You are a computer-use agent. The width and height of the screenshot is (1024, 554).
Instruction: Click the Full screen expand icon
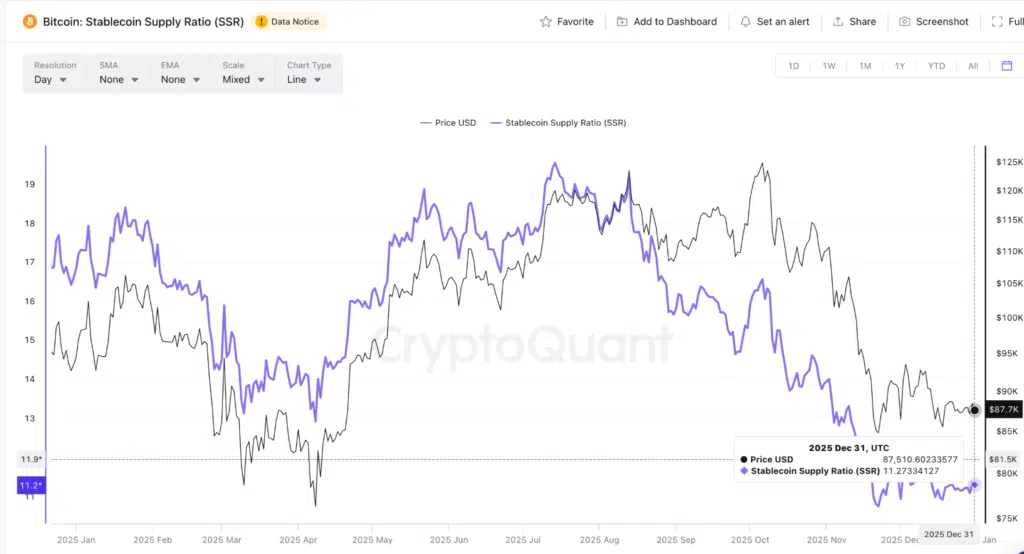click(997, 22)
